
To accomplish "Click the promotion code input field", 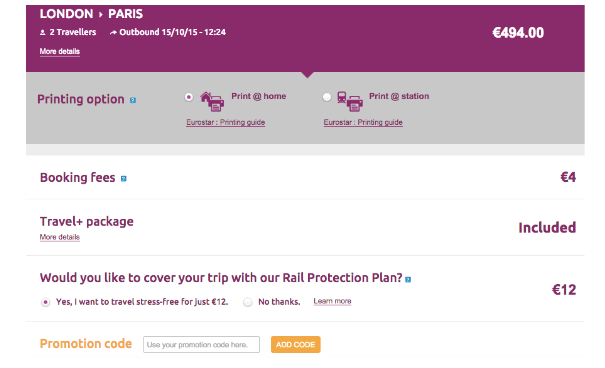I will (x=201, y=344).
